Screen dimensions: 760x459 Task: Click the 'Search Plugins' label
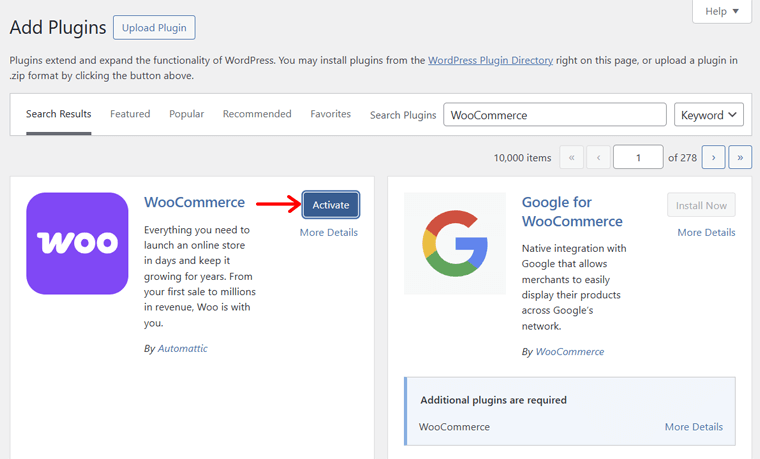pos(403,115)
